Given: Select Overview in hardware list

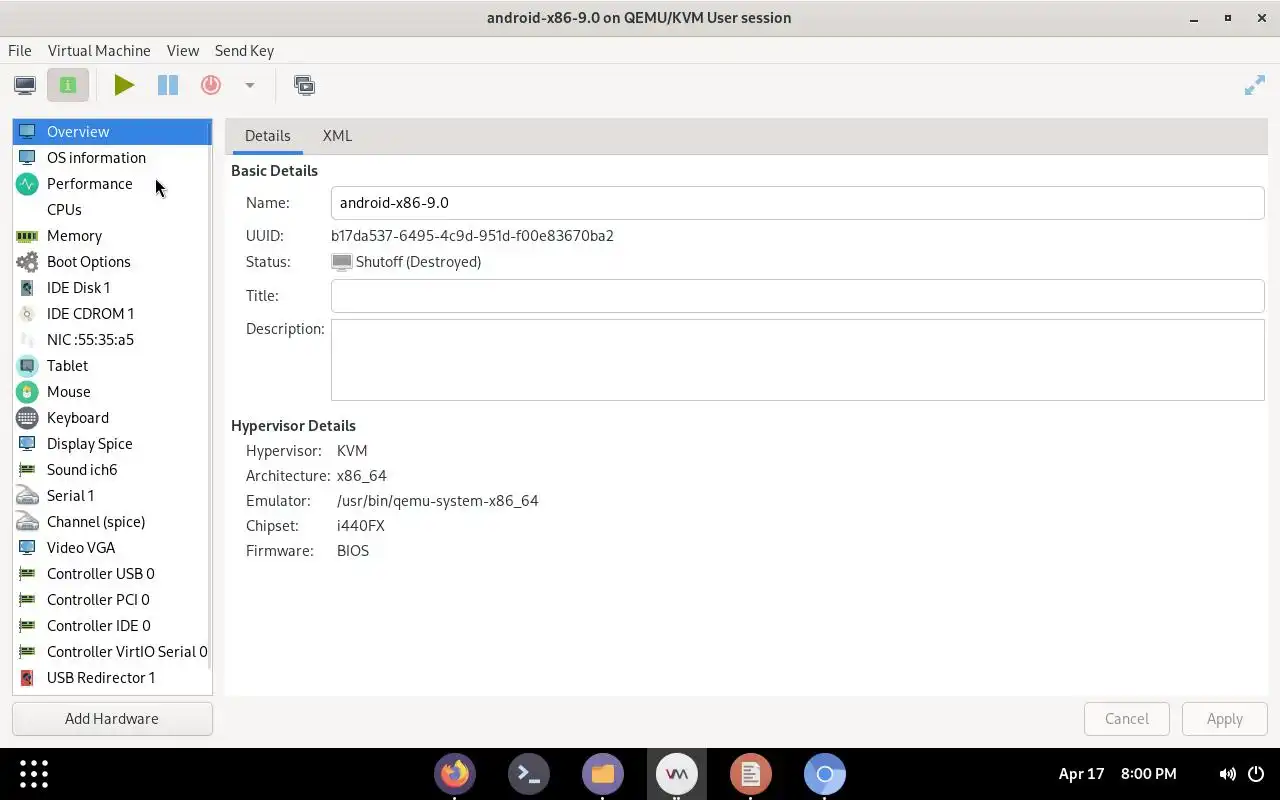Looking at the screenshot, I should pyautogui.click(x=111, y=131).
